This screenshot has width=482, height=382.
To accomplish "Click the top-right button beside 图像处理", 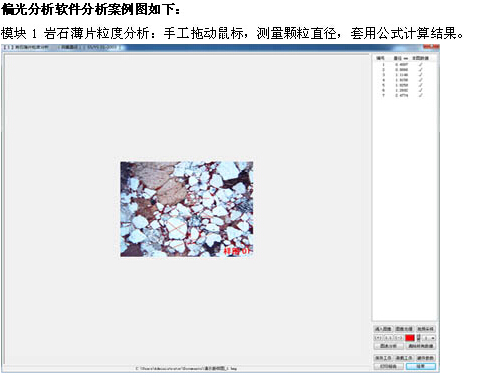I will click(x=426, y=329).
